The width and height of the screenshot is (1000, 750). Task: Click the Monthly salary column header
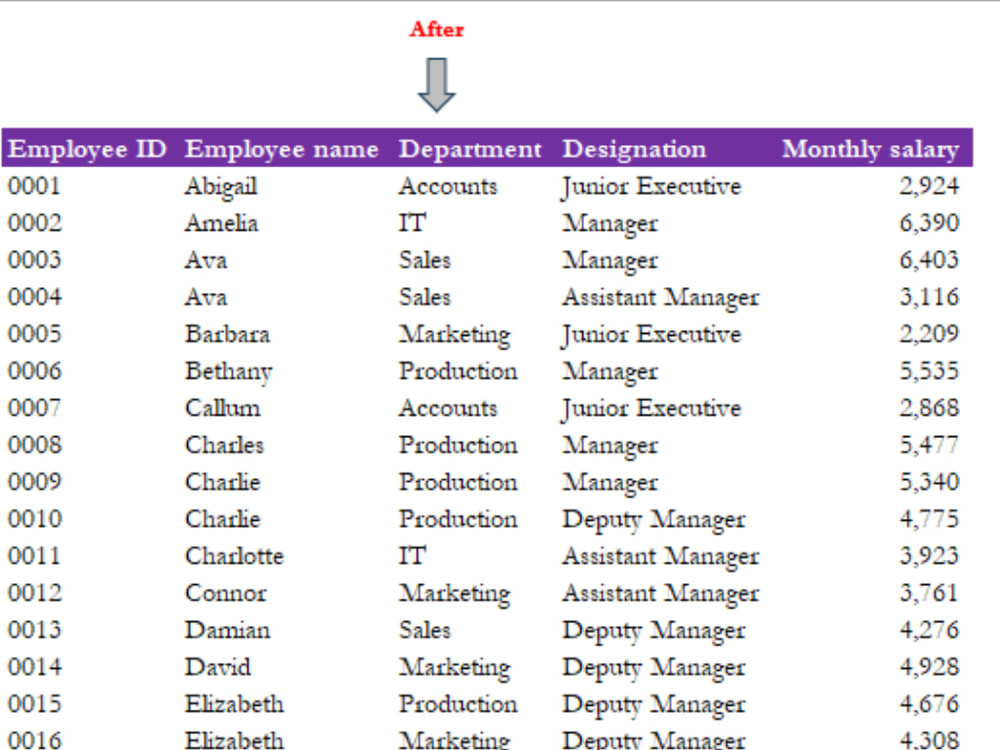[871, 149]
